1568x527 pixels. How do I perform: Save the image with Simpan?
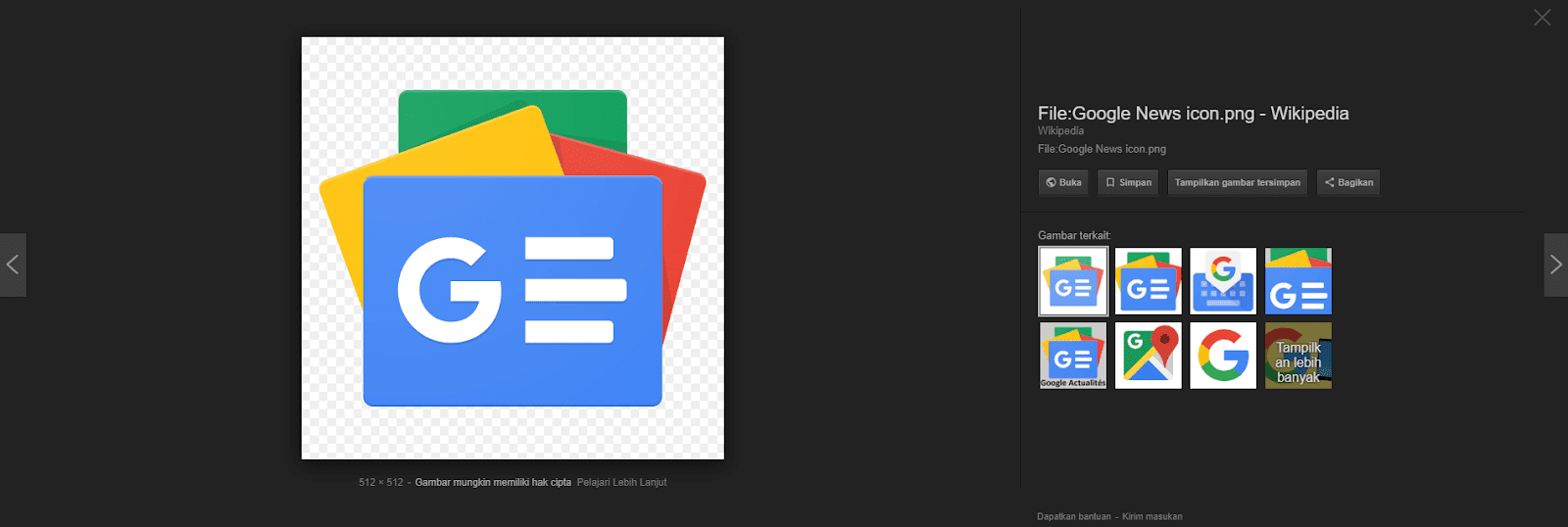click(1128, 182)
